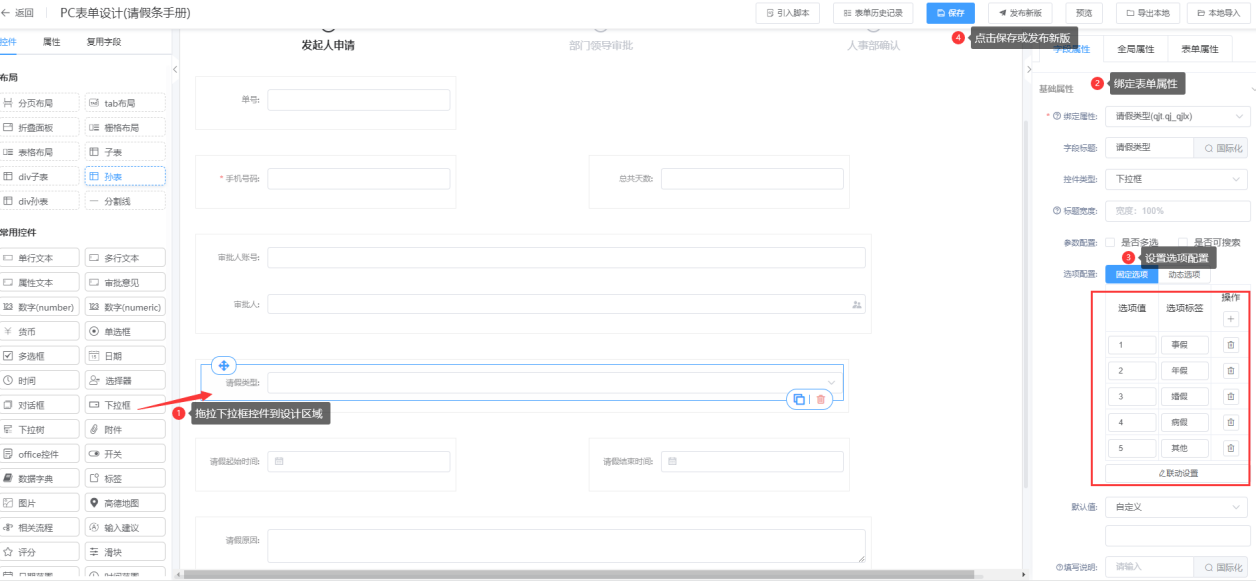Delete the 其他 option row

tap(1230, 448)
